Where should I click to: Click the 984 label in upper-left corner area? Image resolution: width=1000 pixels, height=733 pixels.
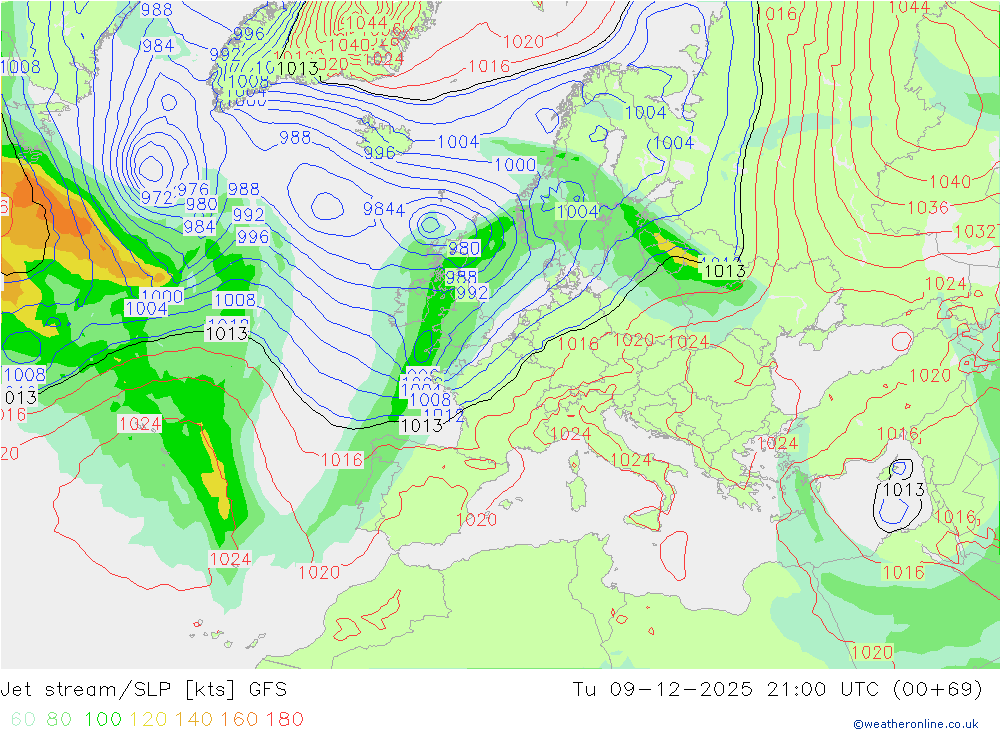(158, 46)
